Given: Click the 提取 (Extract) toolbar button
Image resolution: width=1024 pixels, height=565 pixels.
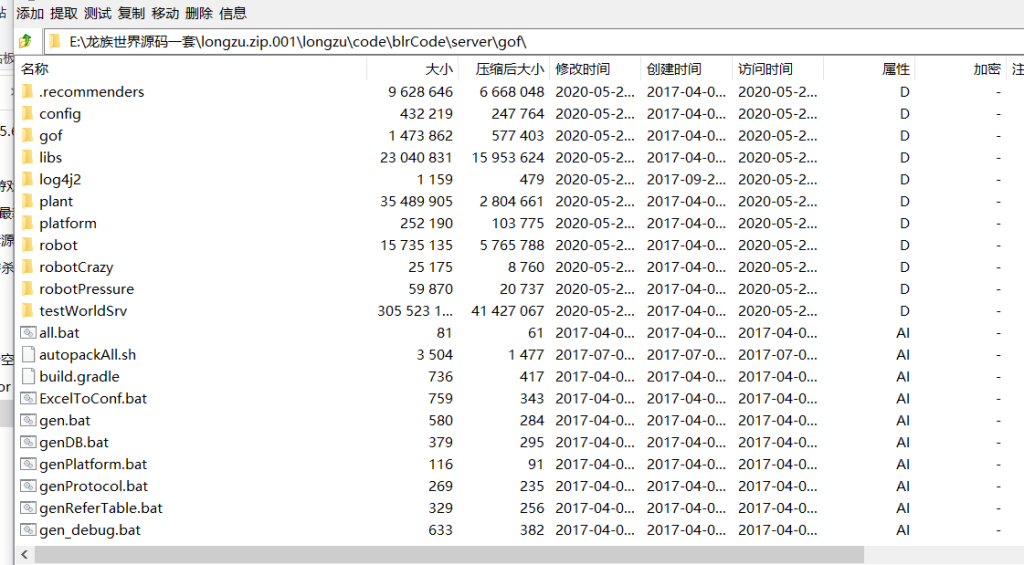Looking at the screenshot, I should coord(64,13).
